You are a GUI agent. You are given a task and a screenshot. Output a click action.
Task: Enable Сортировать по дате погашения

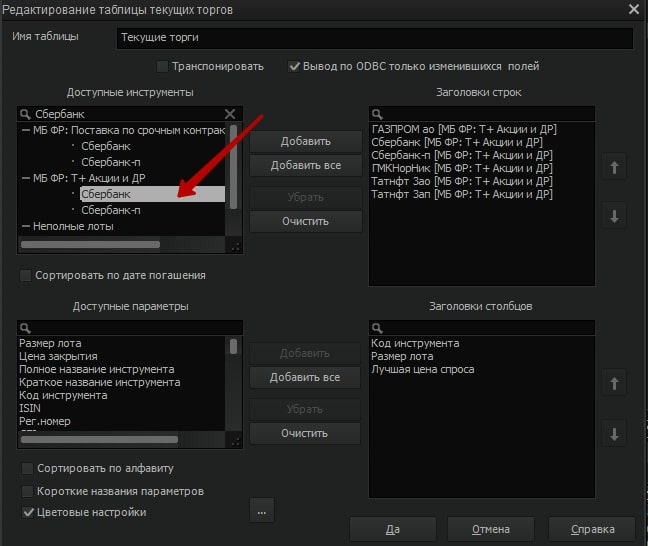[26, 275]
